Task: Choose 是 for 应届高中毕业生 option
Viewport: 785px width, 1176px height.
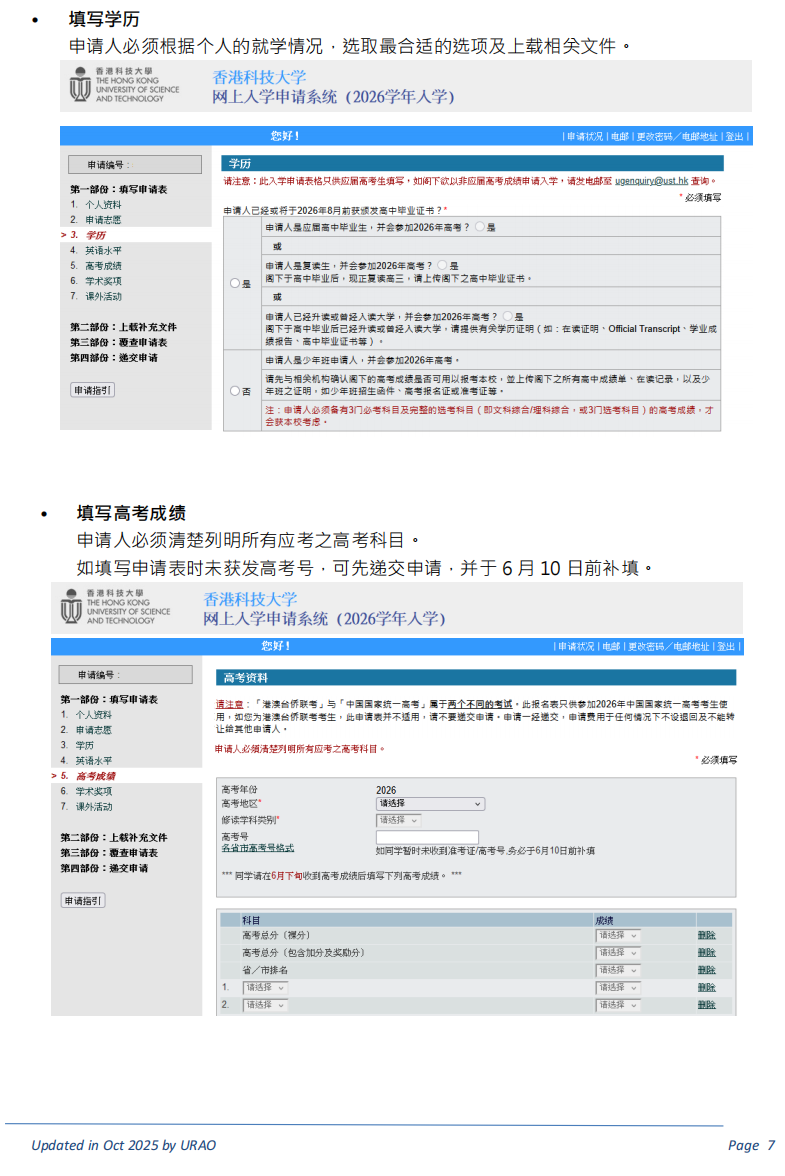Action: click(x=480, y=226)
